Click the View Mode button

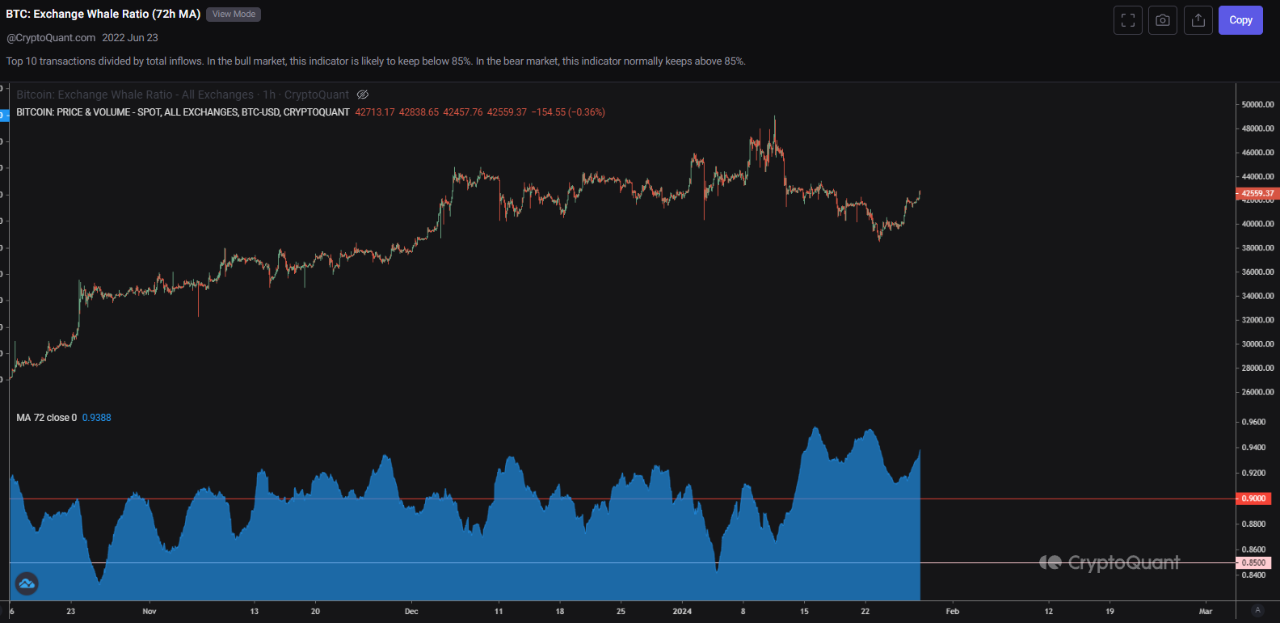(x=233, y=14)
